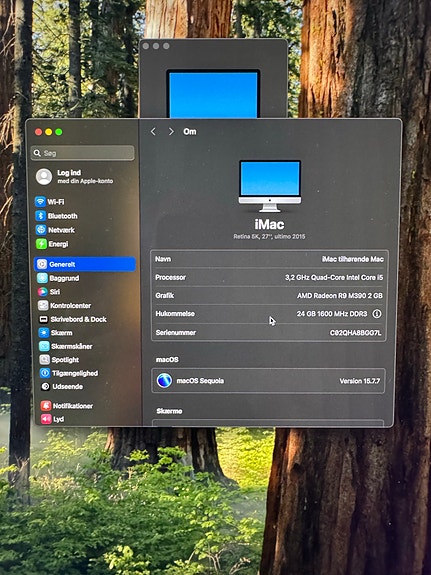431x575 pixels.
Task: Select the Bluetooth icon in sidebar
Action: click(40, 216)
